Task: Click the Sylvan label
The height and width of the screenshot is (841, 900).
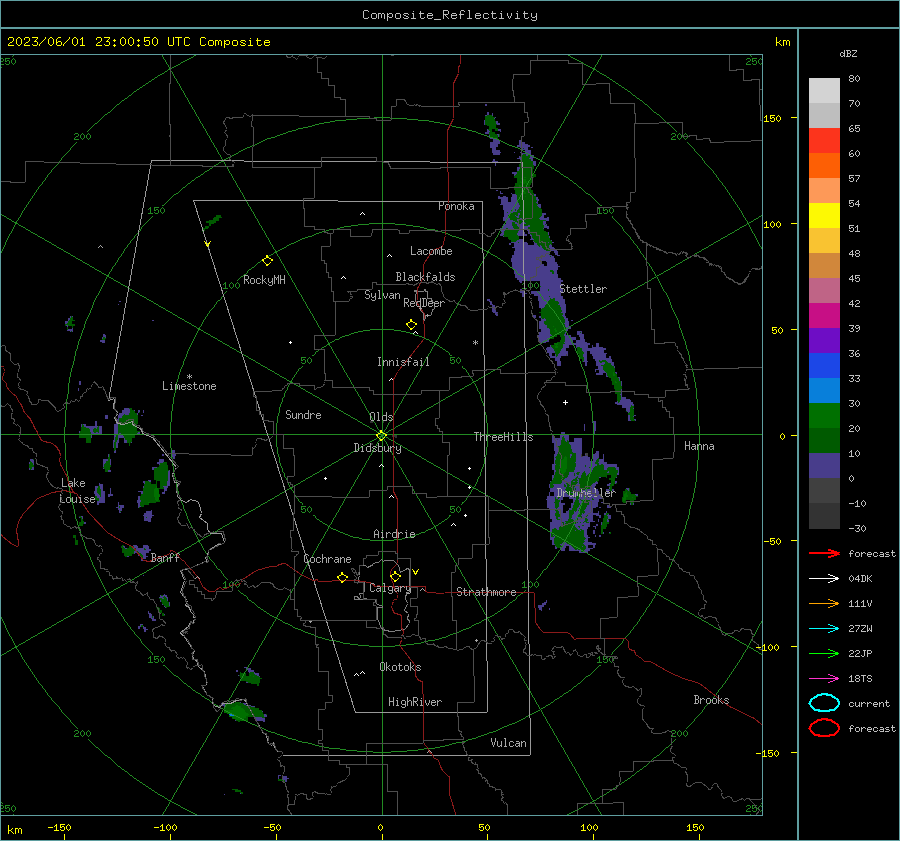Action: (382, 295)
